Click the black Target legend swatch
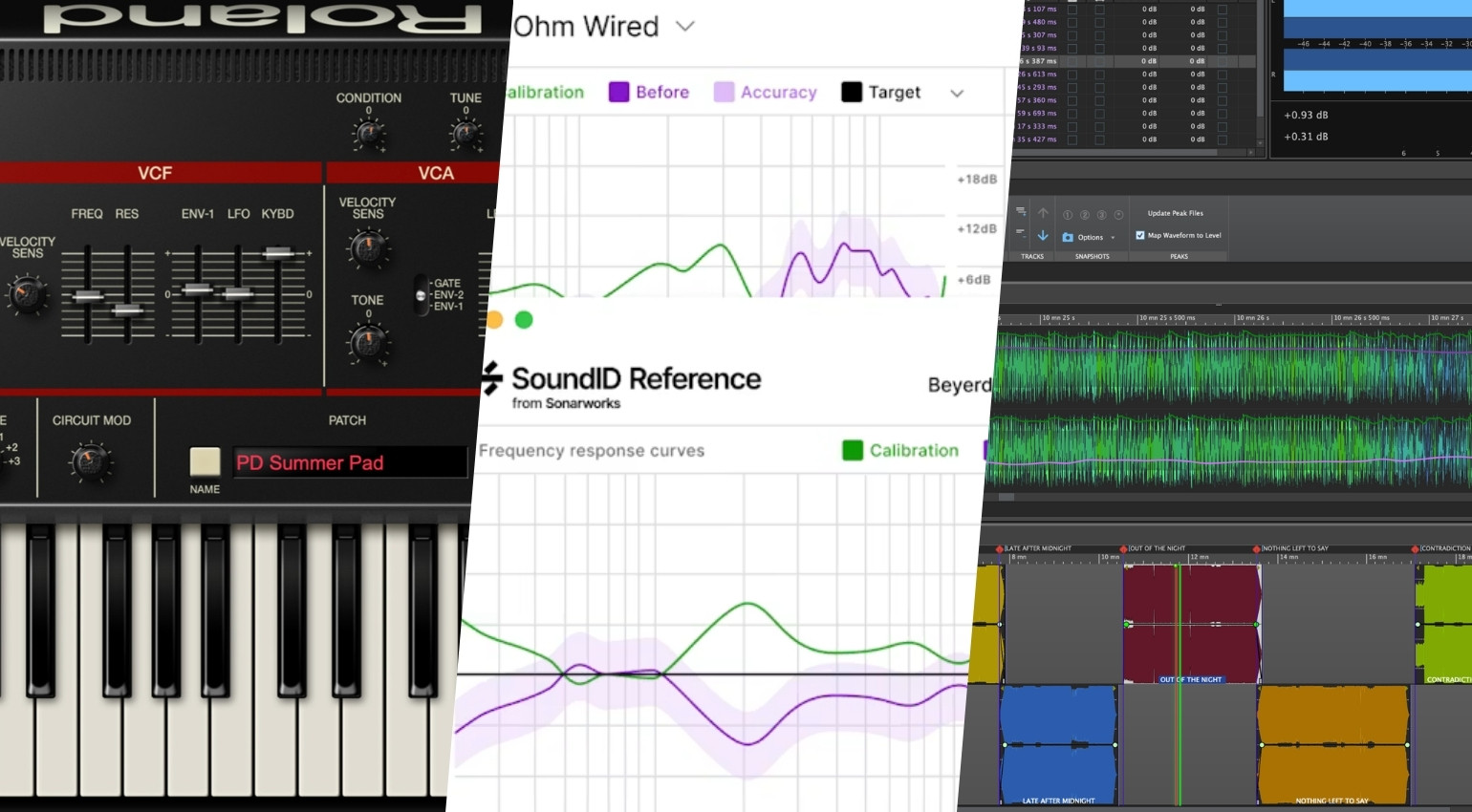The image size is (1472, 812). [852, 92]
